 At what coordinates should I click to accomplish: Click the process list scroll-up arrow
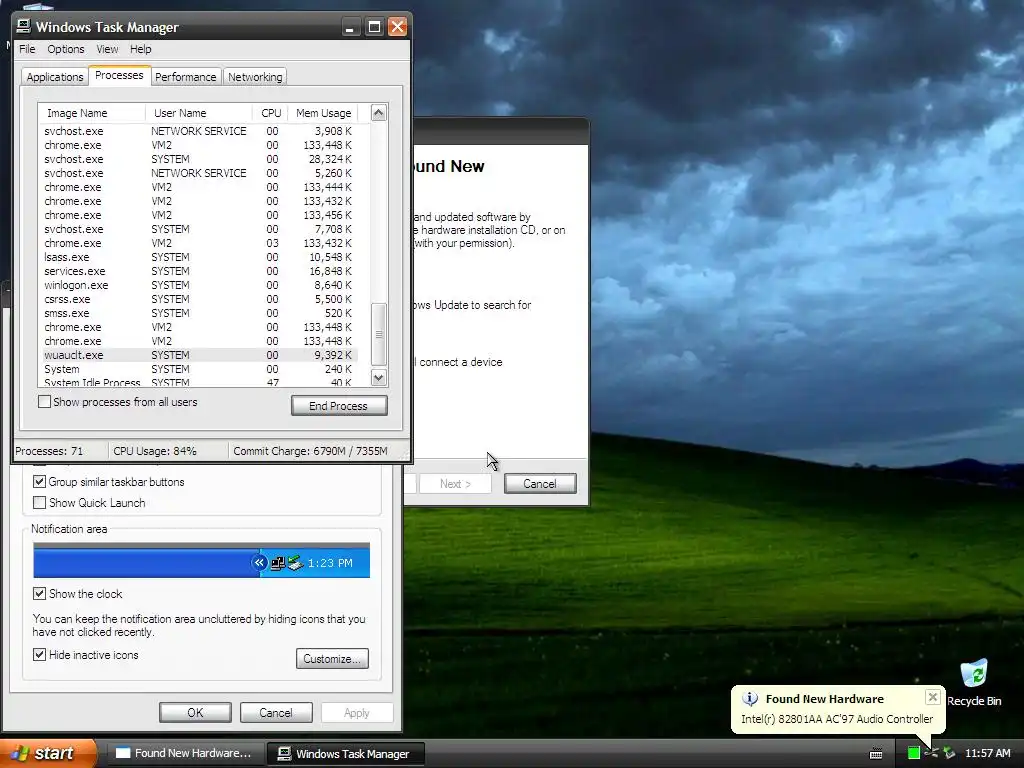point(379,112)
